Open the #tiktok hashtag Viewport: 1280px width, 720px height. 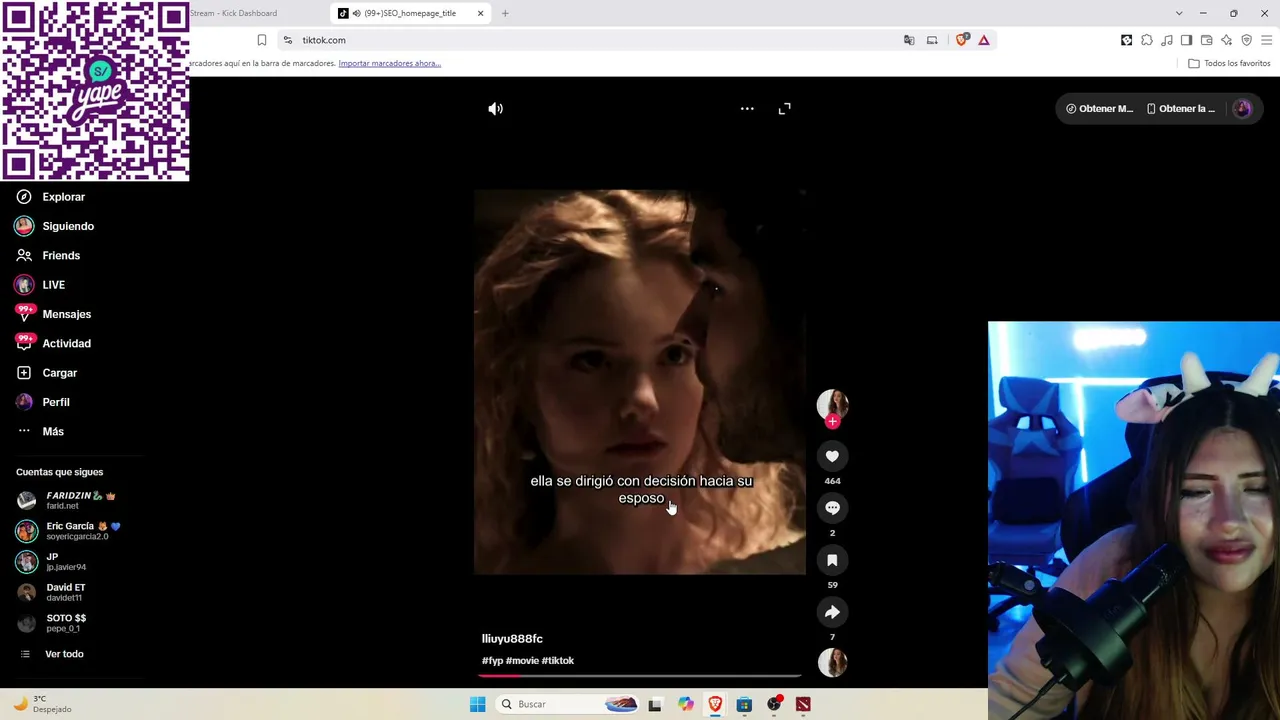click(x=558, y=661)
